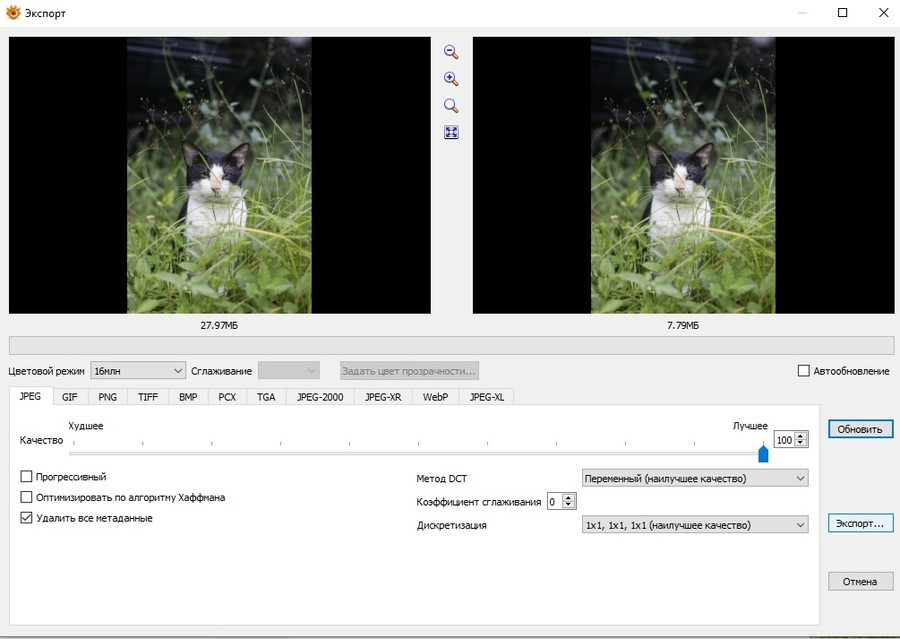Click the Экспорт... button
Screen dimensions: 900x639
[860, 523]
